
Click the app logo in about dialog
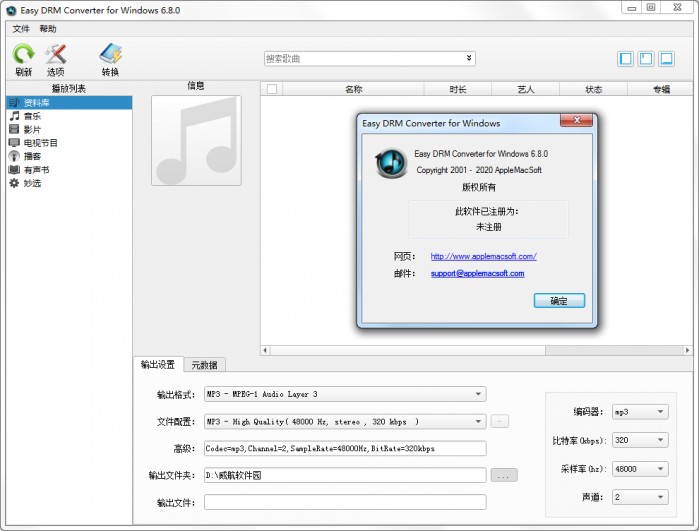391,163
